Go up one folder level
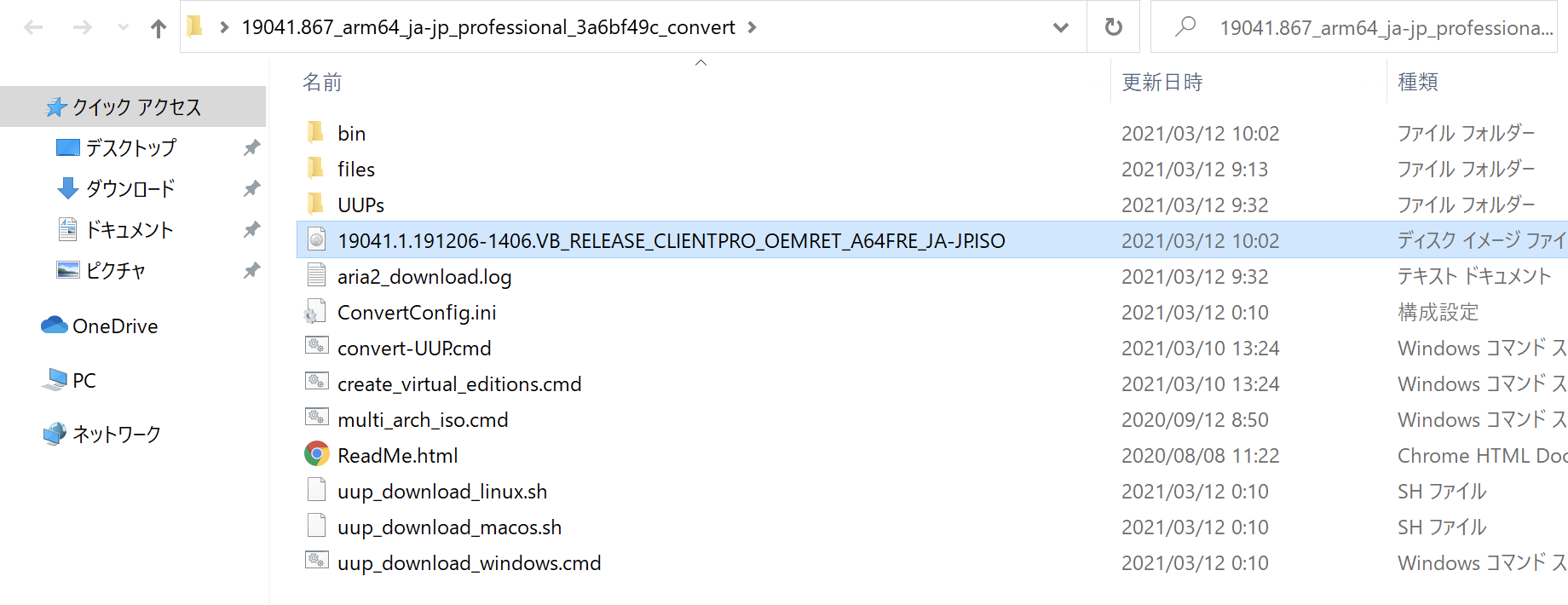Screen dimensions: 1568x605 point(159,28)
